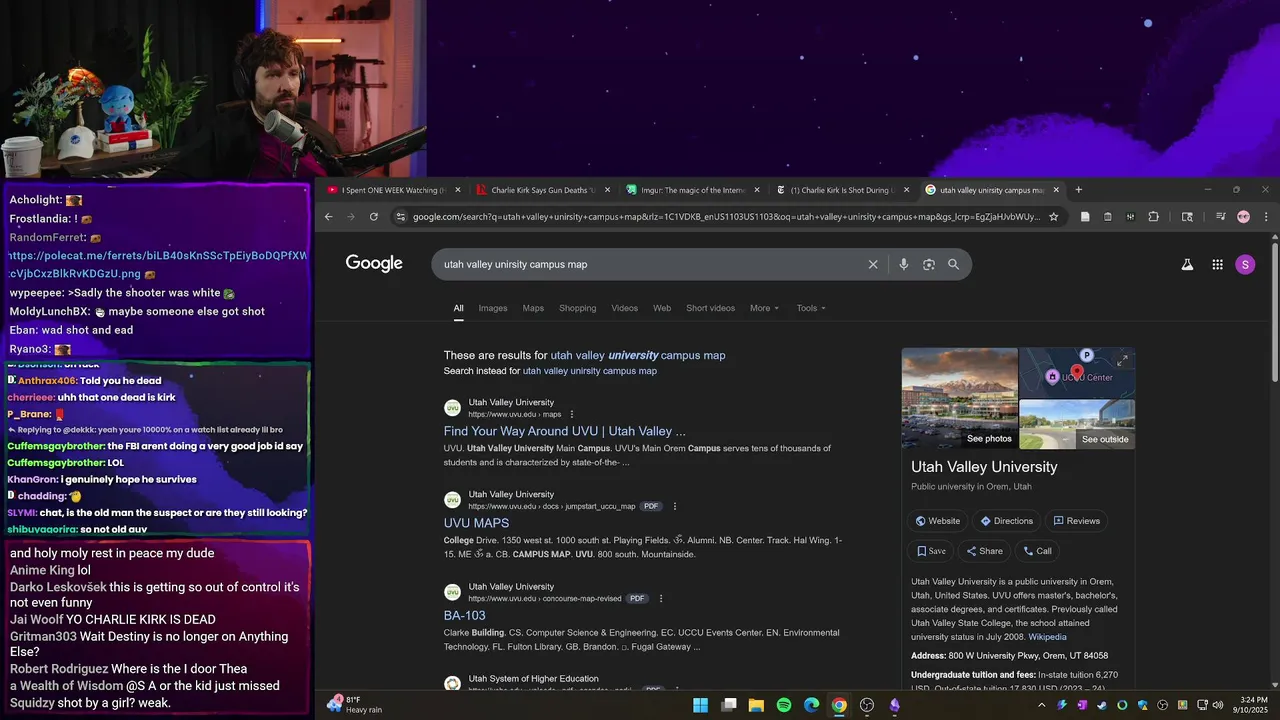Switch to Videos results tab
The image size is (1280, 720).
625,308
